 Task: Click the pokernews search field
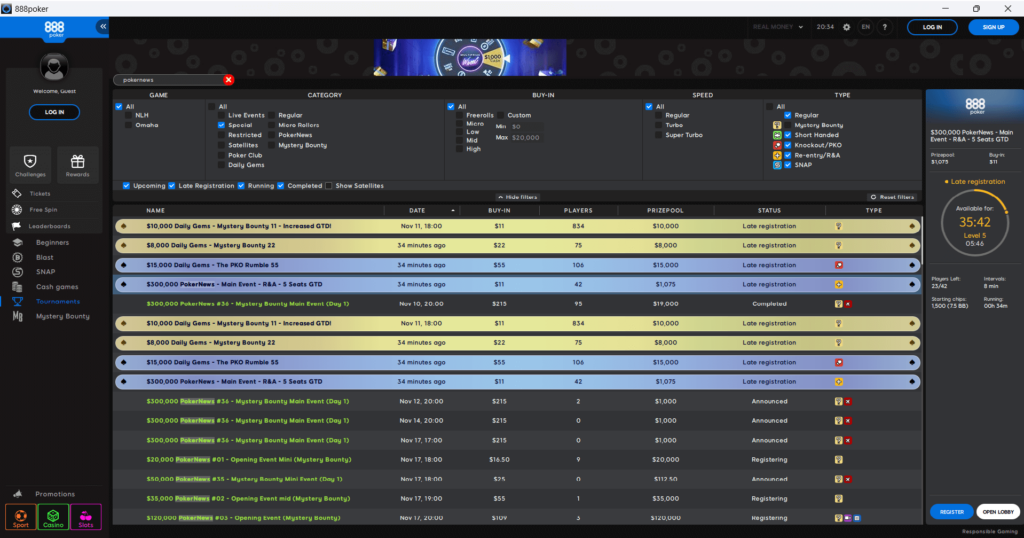[169, 80]
